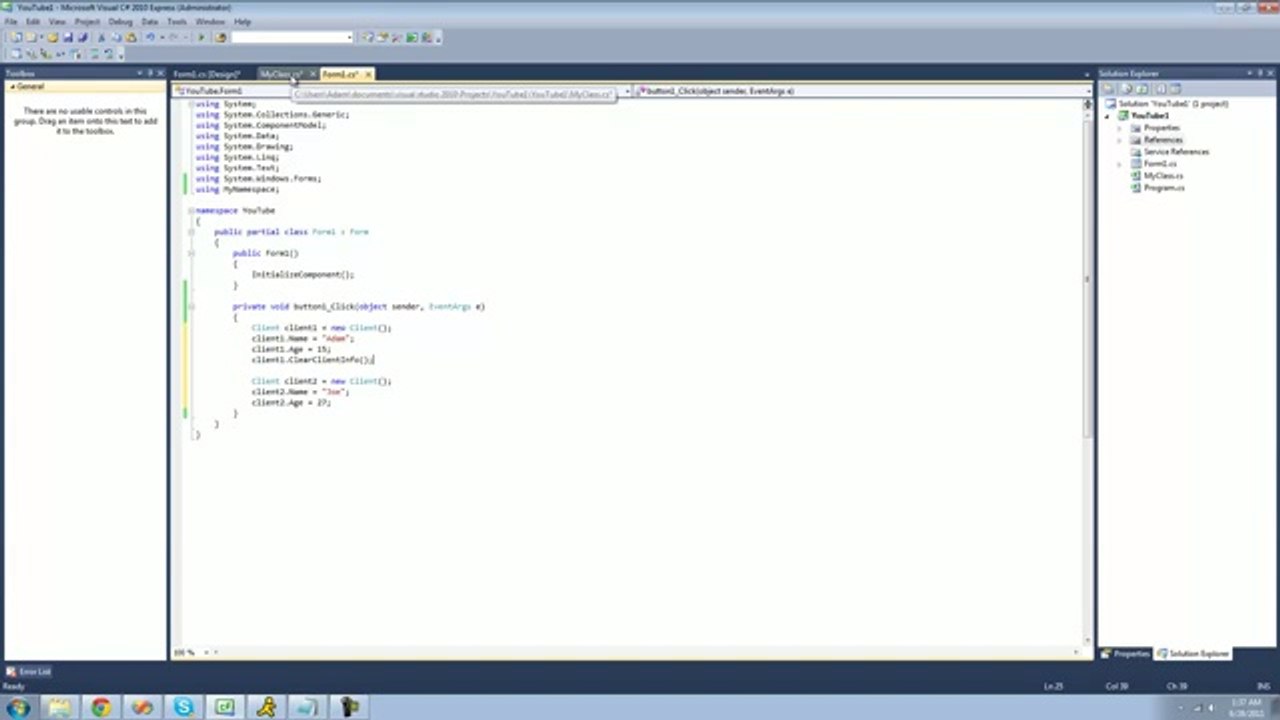
Task: Toggle auto-hide pin on Solution Explorer panel
Action: (1260, 73)
